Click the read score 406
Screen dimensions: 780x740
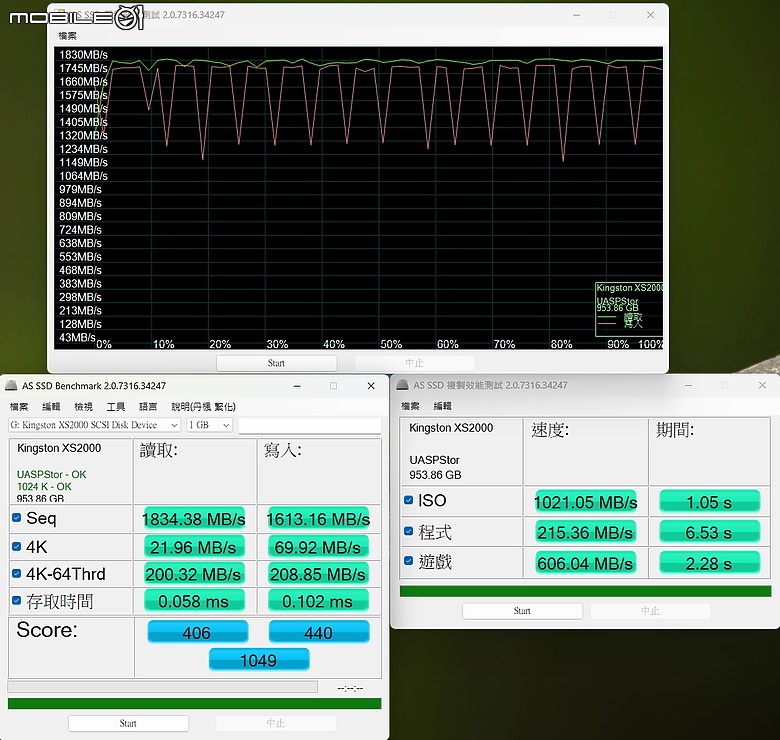pos(197,632)
